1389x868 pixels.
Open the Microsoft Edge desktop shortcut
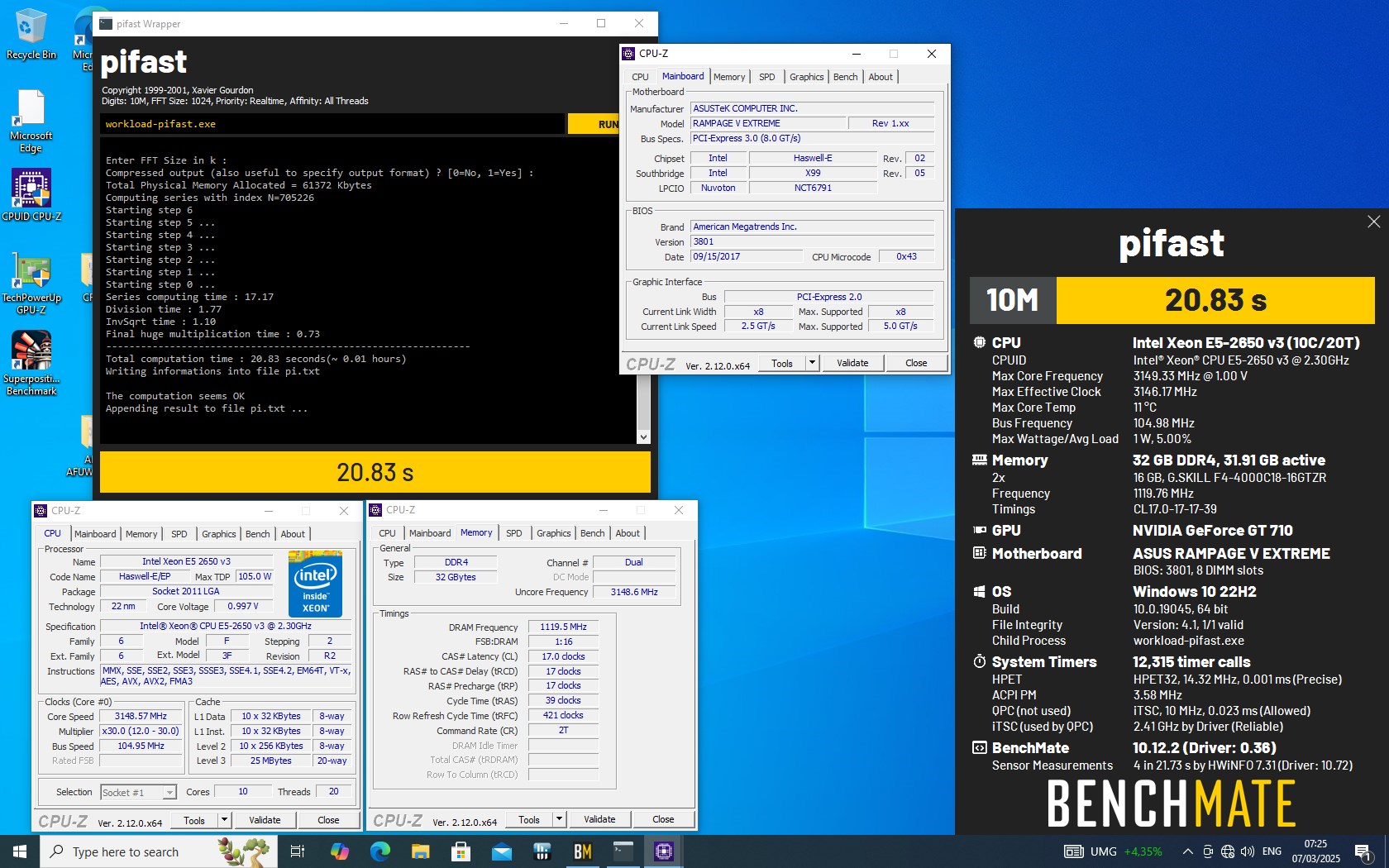click(31, 122)
